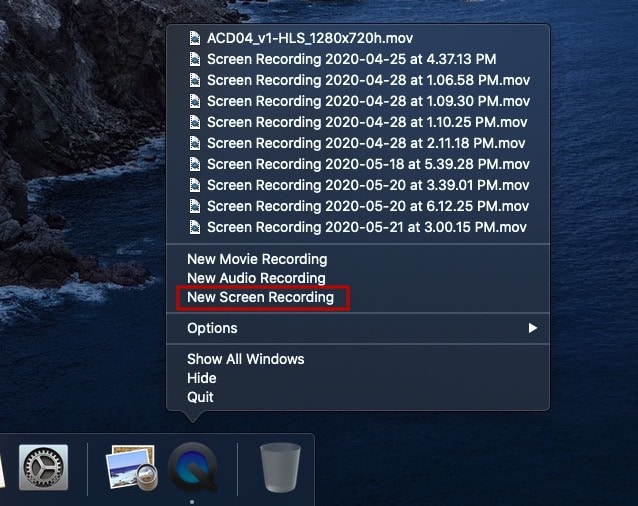
Task: Launch Preview app from the Dock
Action: (131, 467)
